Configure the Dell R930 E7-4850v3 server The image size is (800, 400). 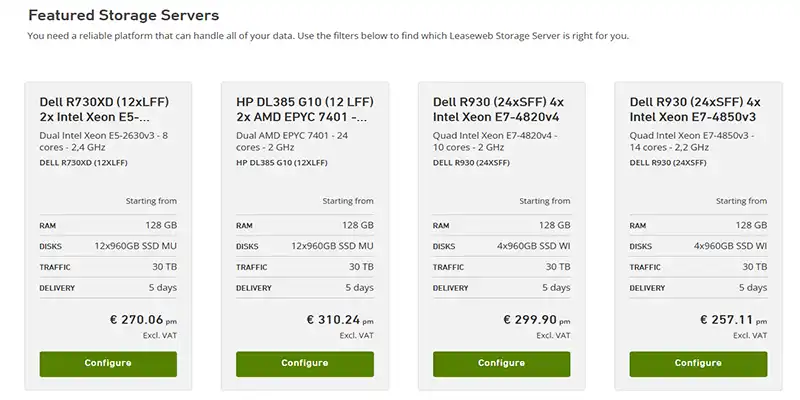pos(699,363)
